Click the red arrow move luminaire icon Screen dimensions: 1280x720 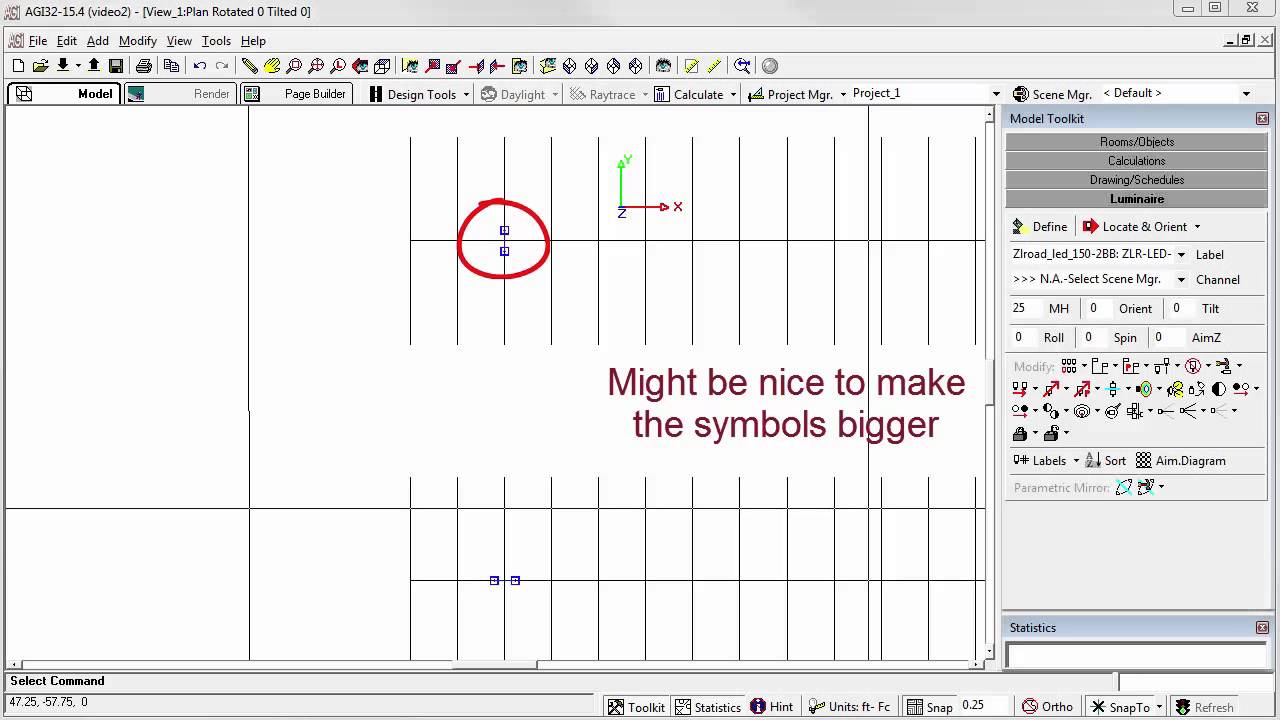[x=1020, y=388]
